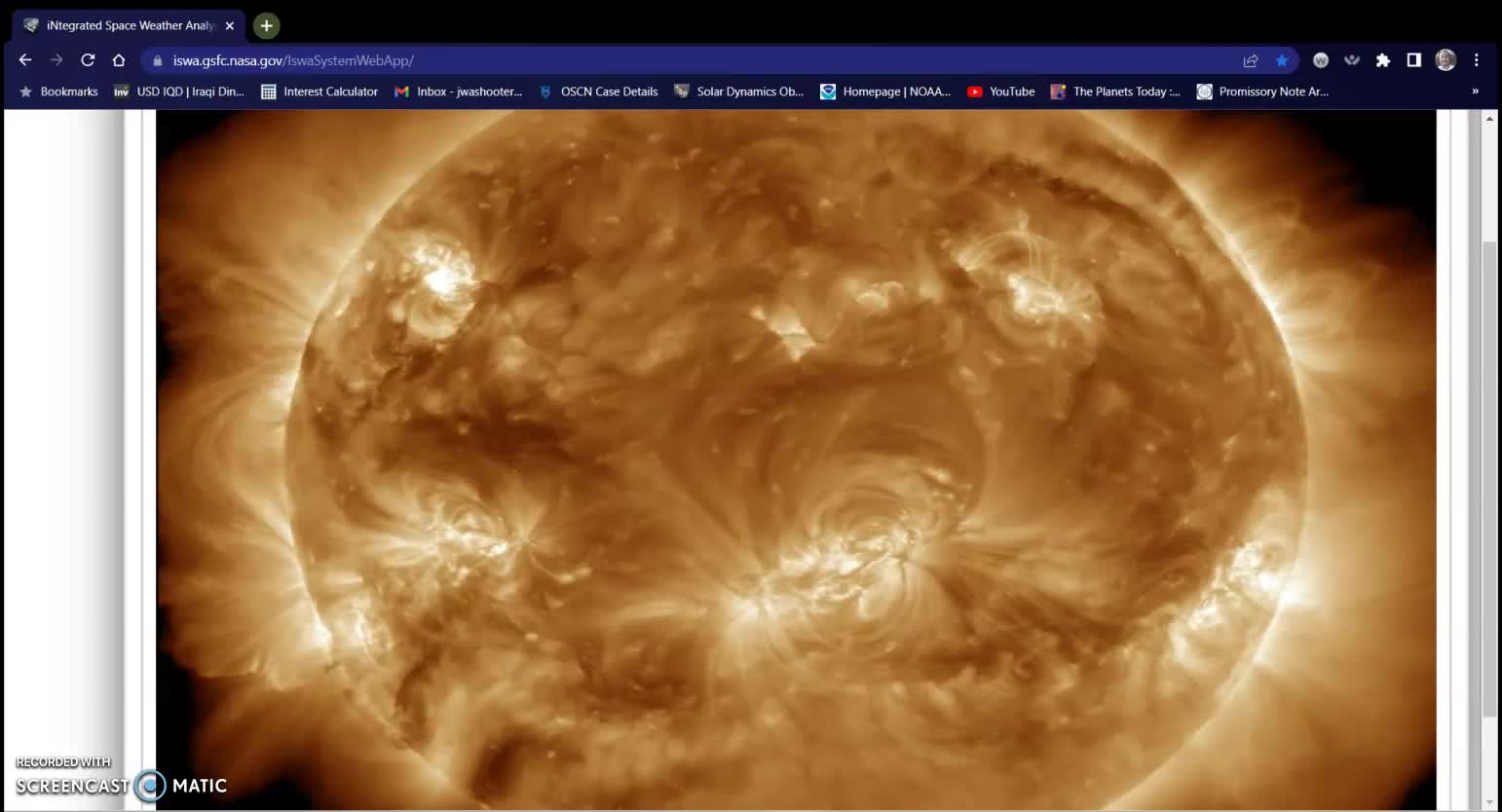Viewport: 1502px width, 812px height.
Task: Open The Planets Today bookmark
Action: (x=1116, y=92)
